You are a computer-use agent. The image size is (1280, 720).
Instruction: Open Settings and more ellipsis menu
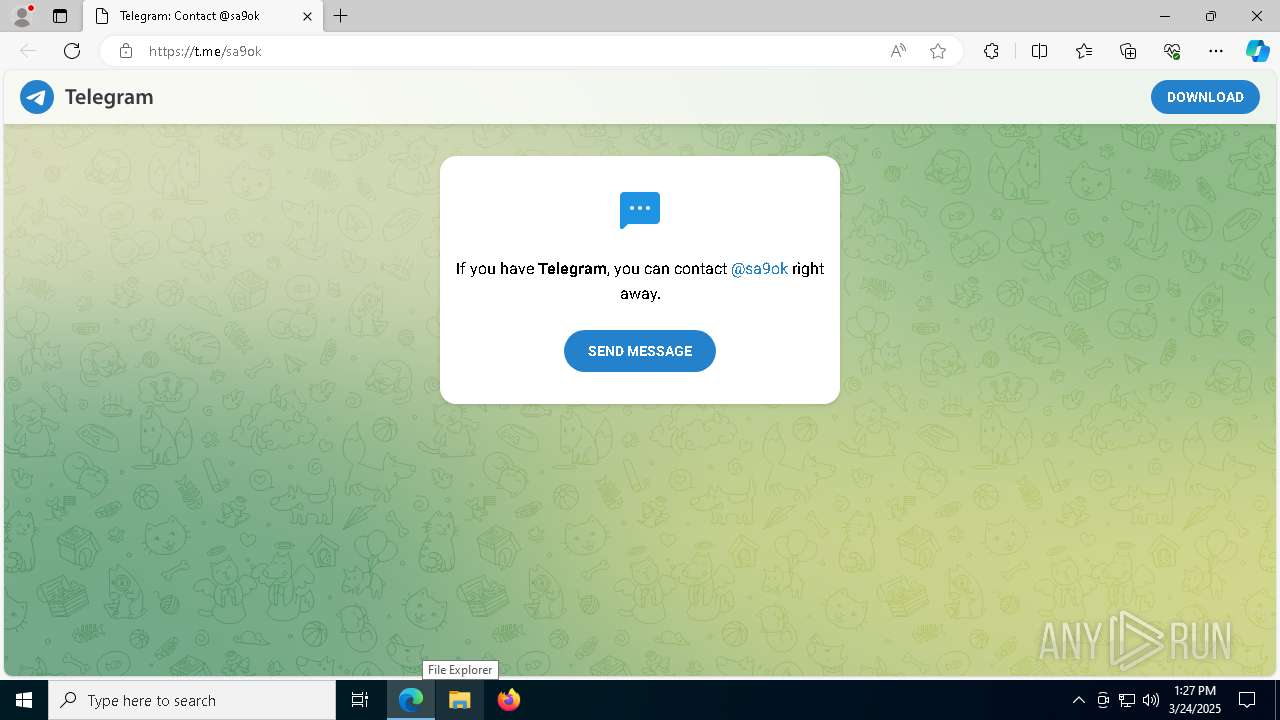coord(1216,51)
